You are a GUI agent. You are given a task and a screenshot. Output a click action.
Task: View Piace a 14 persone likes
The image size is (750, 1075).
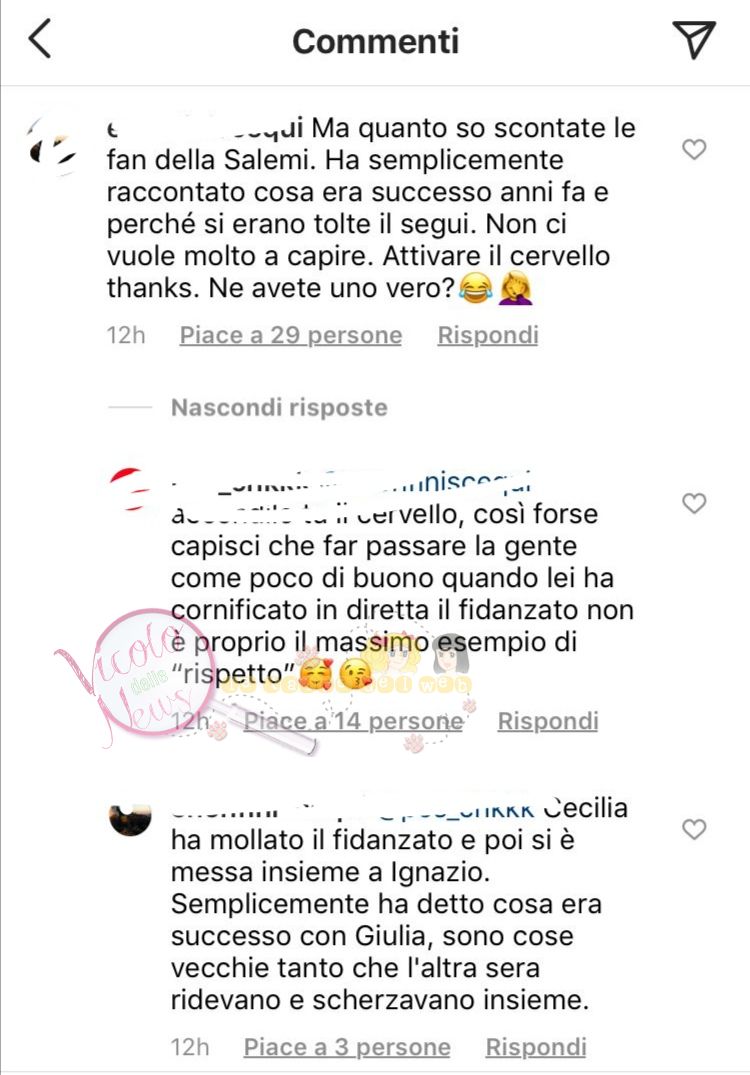point(354,721)
